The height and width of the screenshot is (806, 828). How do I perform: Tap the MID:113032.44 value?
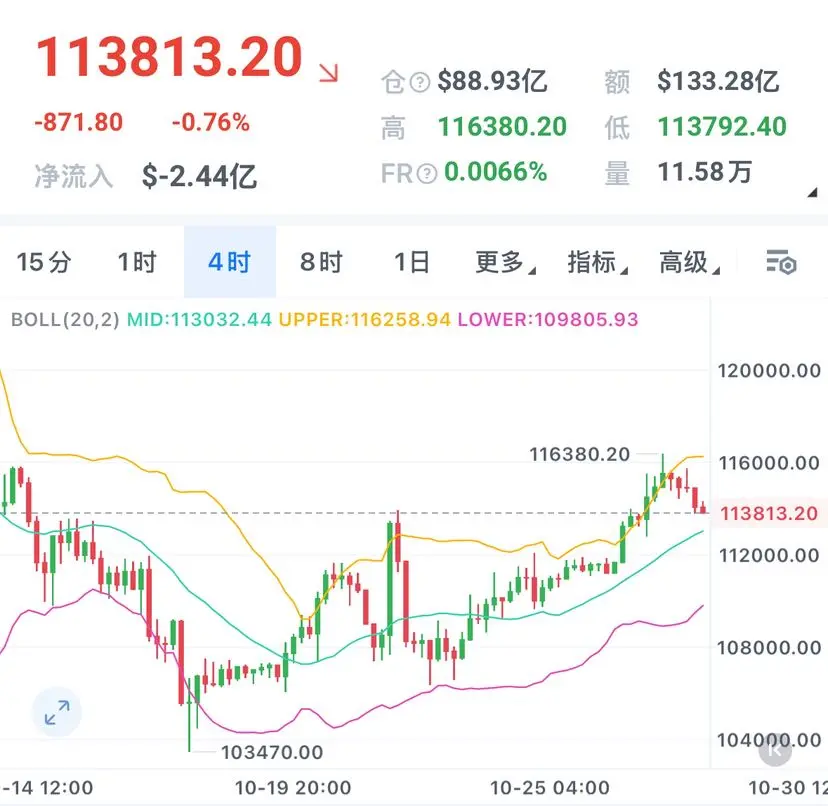click(199, 320)
